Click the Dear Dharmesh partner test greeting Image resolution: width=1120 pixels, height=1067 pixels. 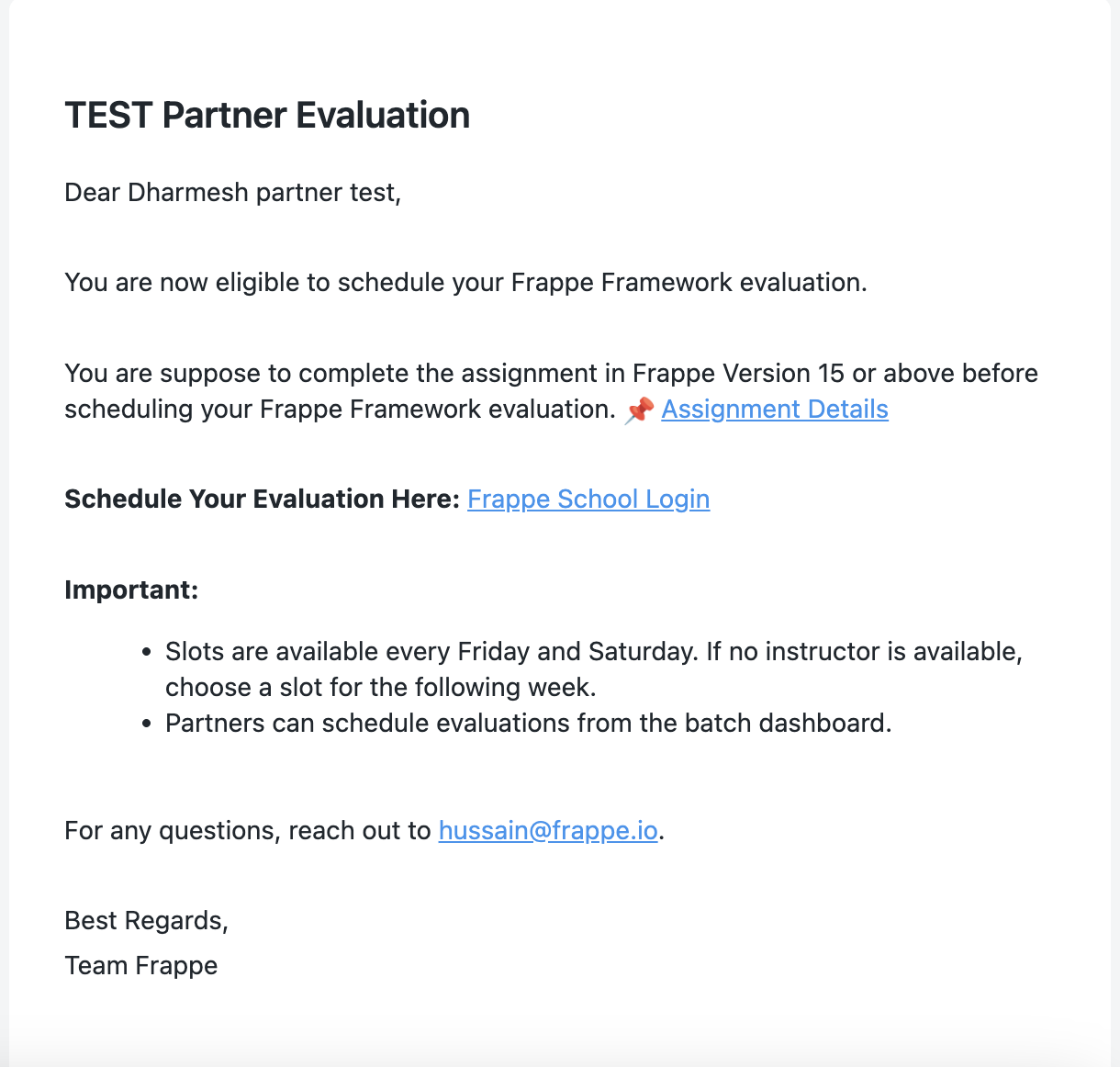click(233, 193)
